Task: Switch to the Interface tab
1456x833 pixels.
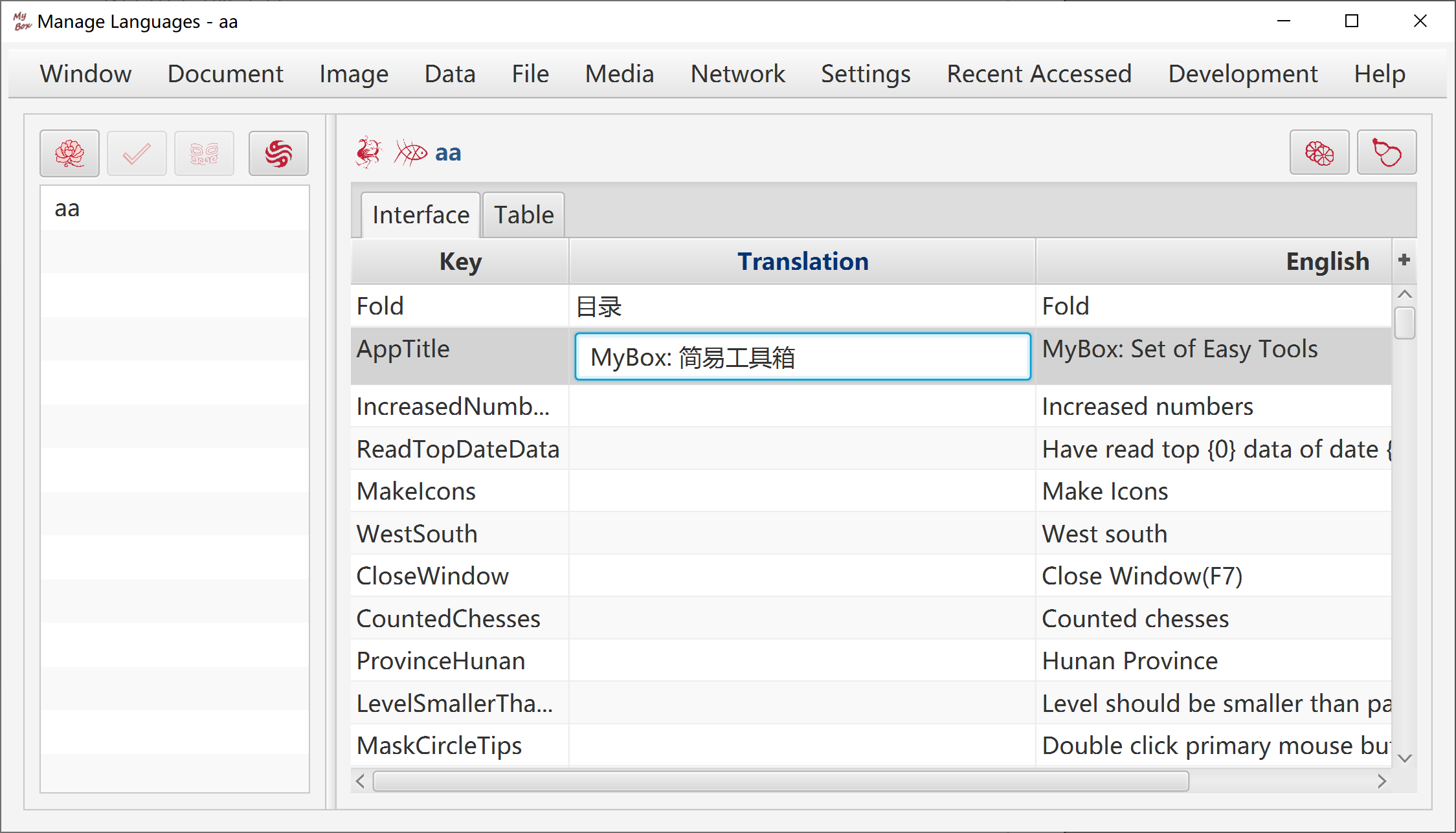Action: [421, 215]
